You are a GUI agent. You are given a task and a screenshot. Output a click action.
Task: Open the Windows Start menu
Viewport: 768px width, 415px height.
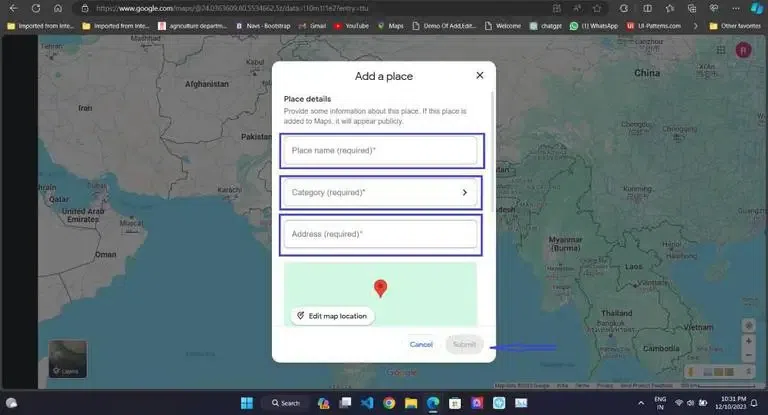pyautogui.click(x=247, y=403)
